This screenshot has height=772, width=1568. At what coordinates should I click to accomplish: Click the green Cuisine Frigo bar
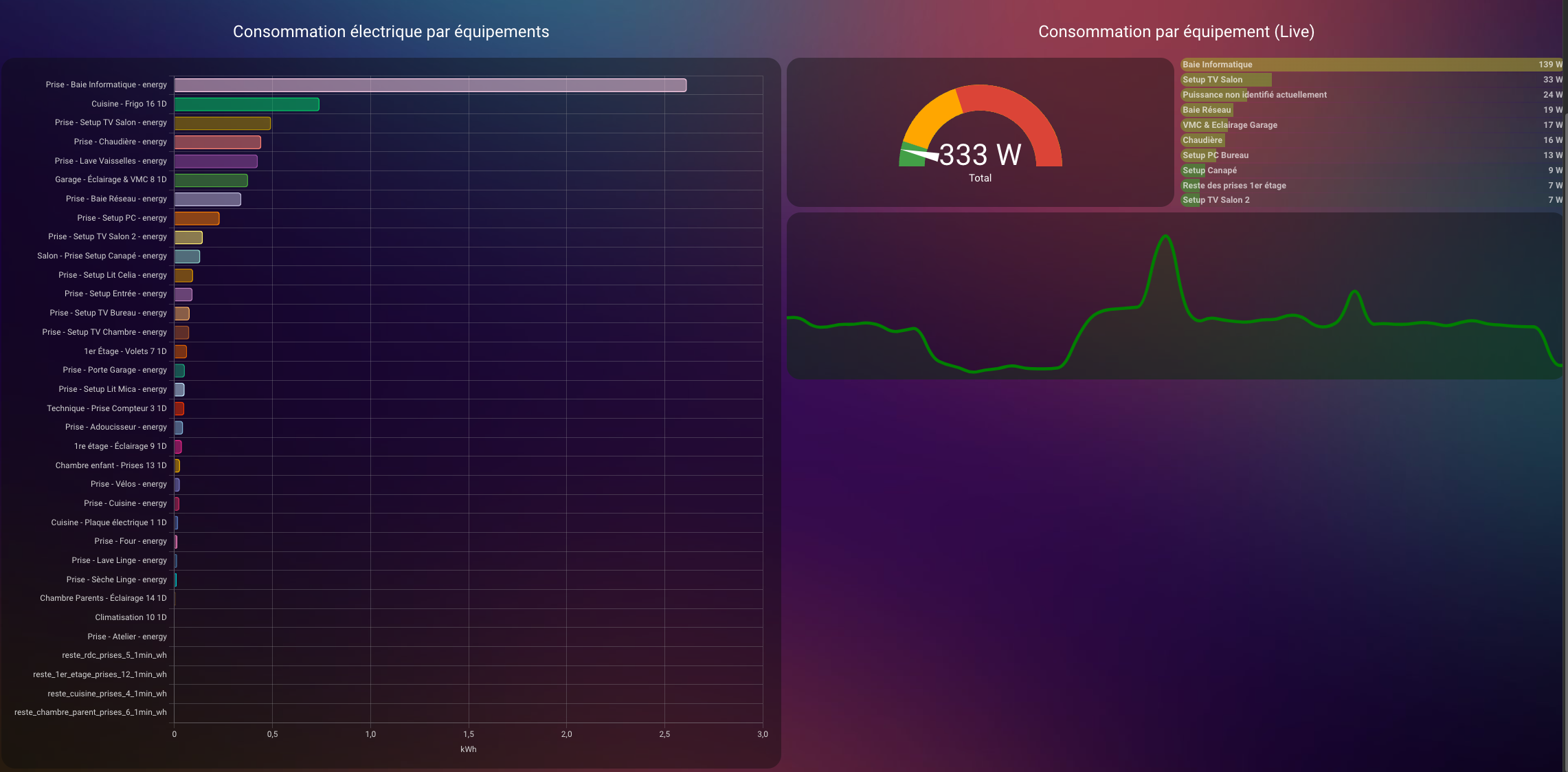click(x=247, y=104)
